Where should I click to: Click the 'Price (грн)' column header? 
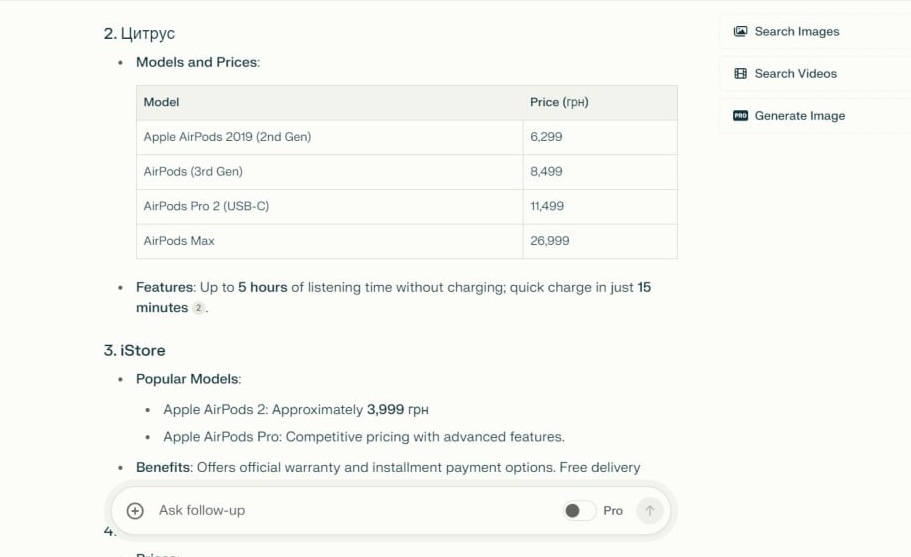pos(558,102)
